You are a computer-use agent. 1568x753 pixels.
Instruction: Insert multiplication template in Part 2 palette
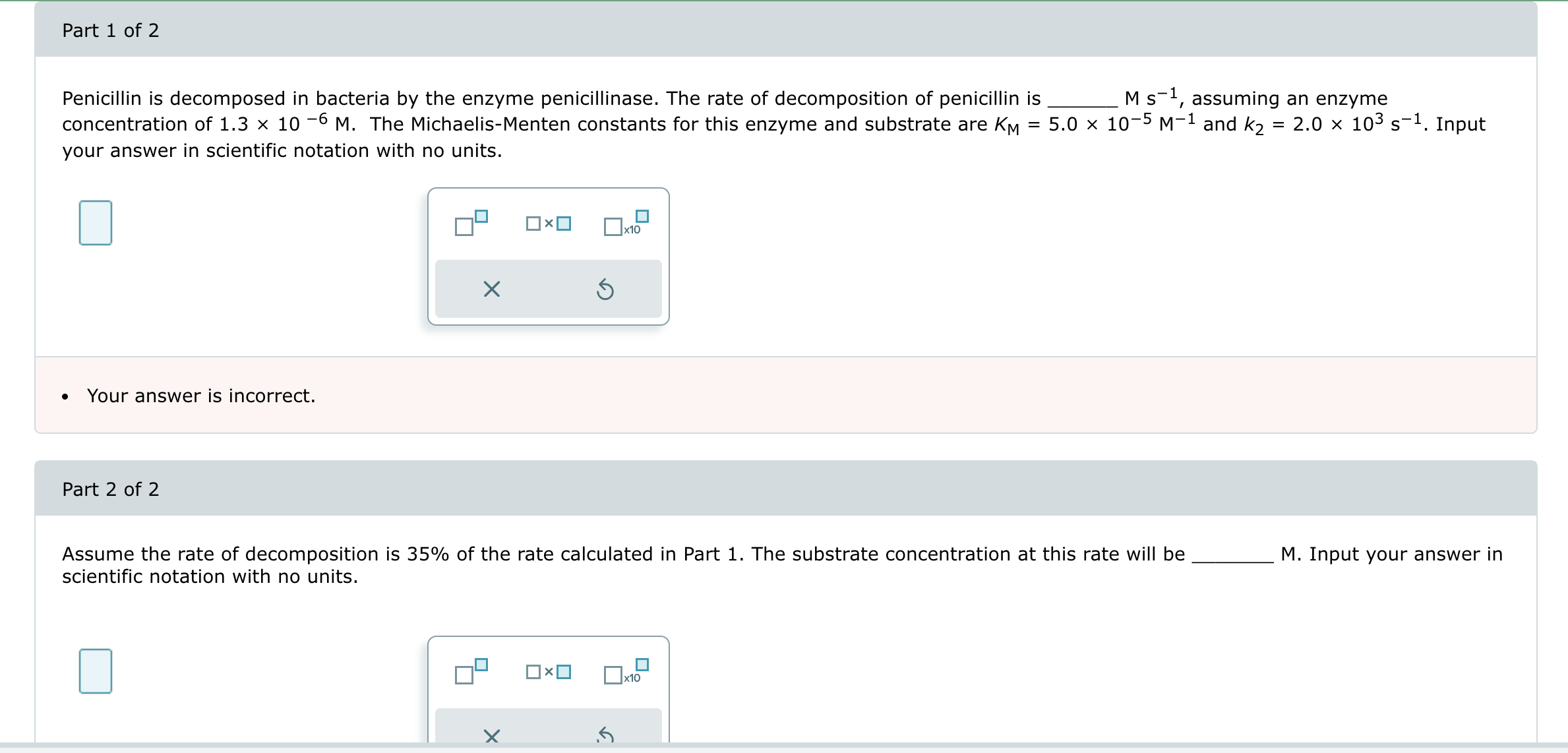click(549, 672)
